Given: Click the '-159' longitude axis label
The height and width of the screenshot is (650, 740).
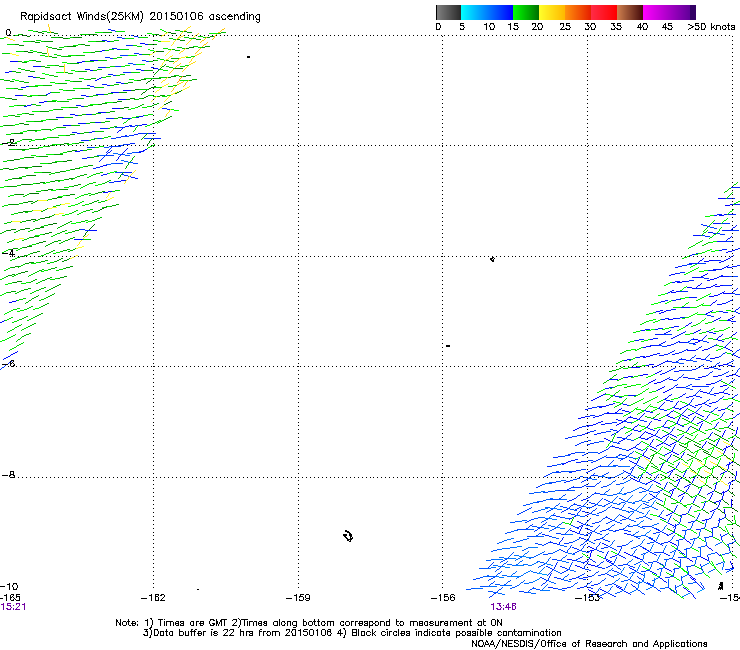Looking at the screenshot, I should [298, 598].
